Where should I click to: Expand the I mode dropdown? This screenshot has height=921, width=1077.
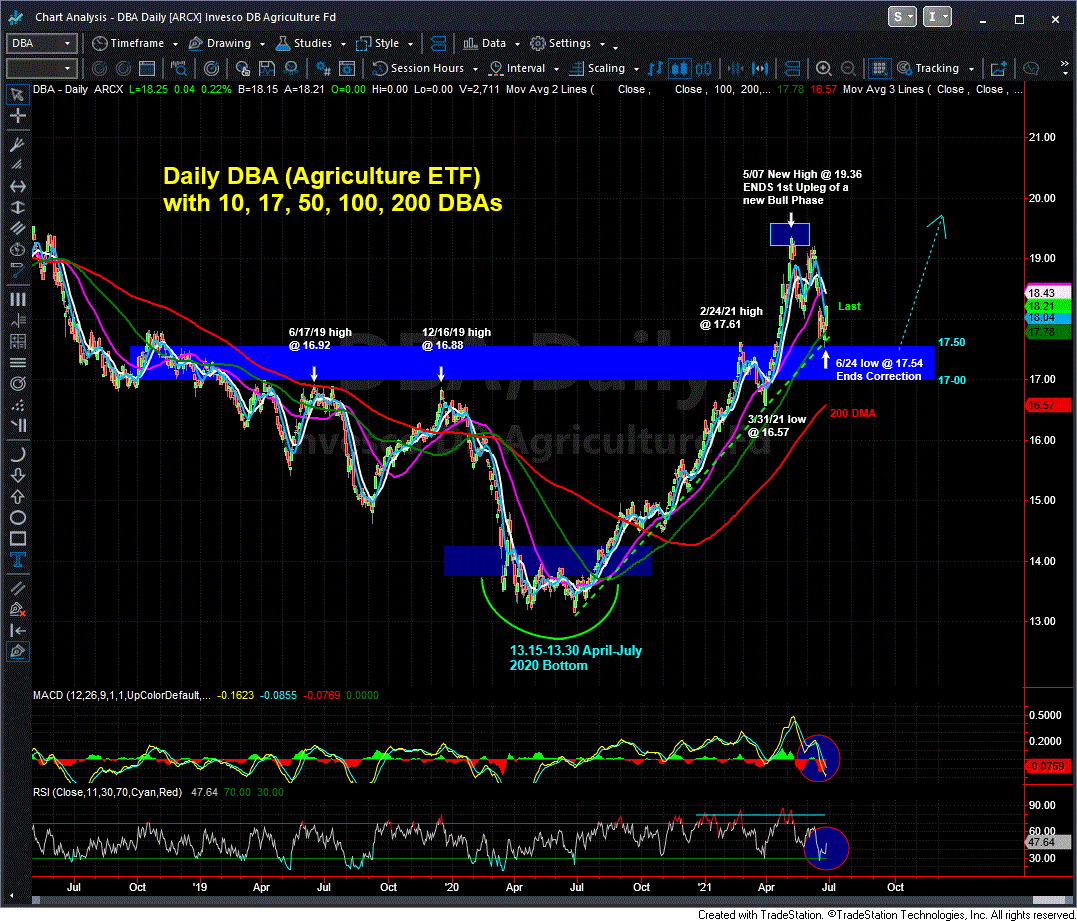point(938,17)
